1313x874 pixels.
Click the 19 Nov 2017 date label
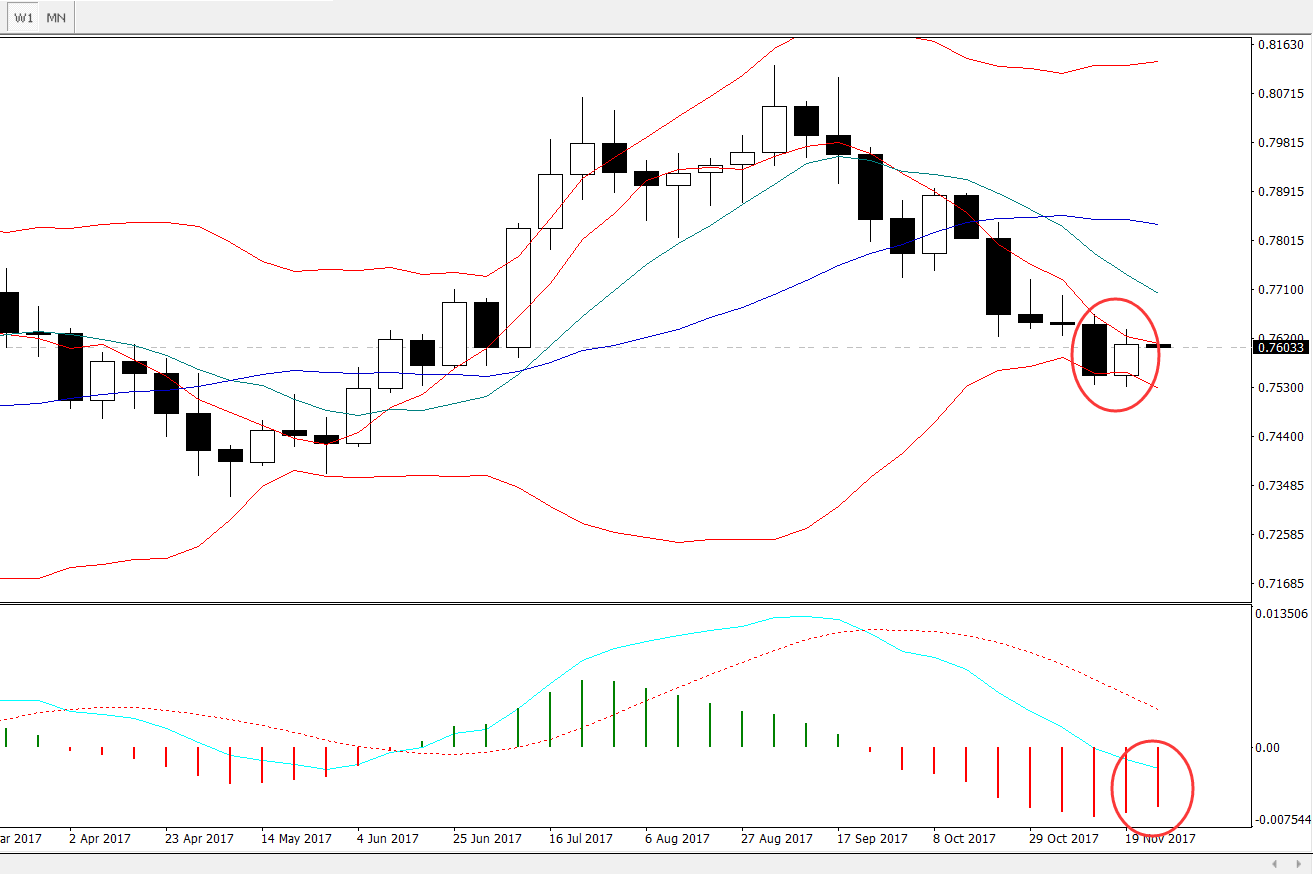click(1160, 839)
